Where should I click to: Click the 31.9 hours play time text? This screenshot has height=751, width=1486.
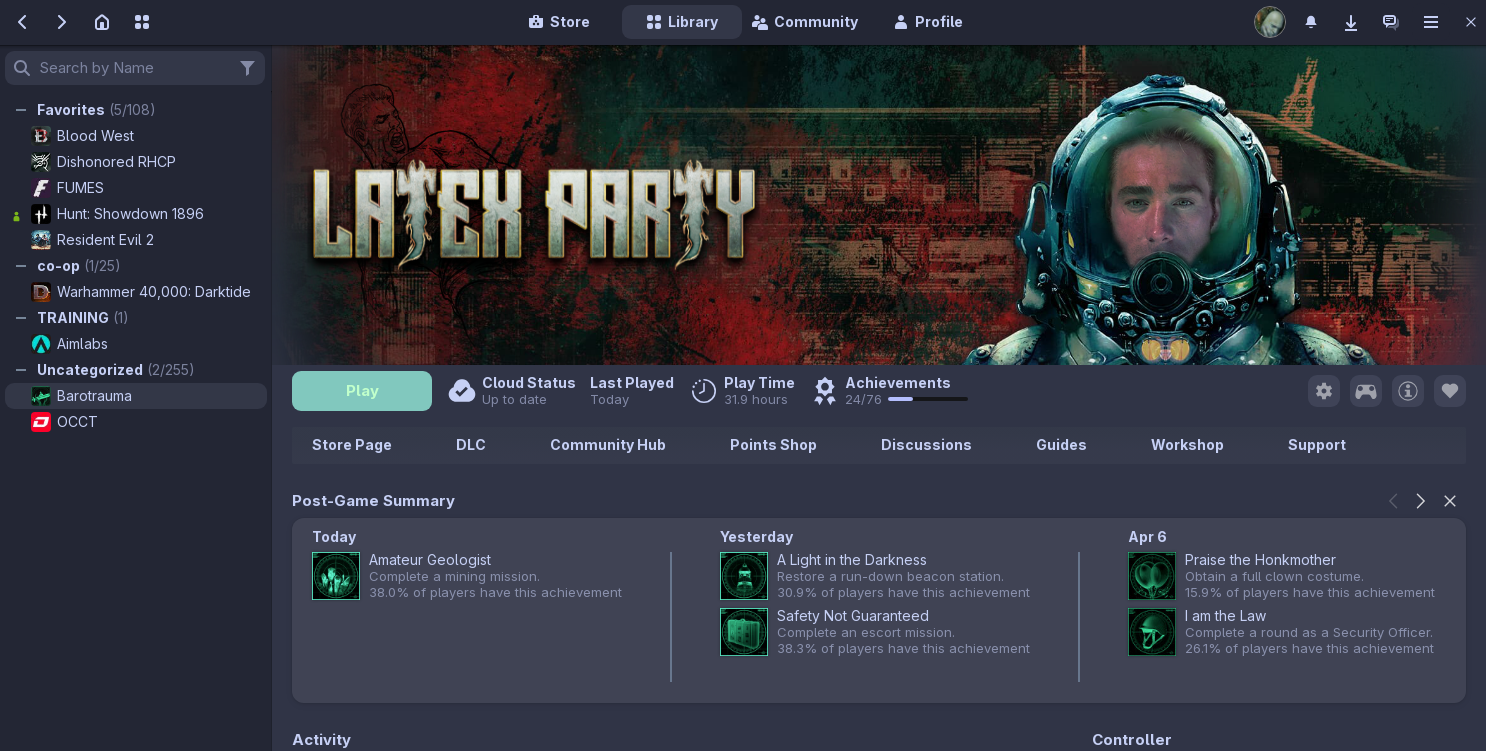756,400
